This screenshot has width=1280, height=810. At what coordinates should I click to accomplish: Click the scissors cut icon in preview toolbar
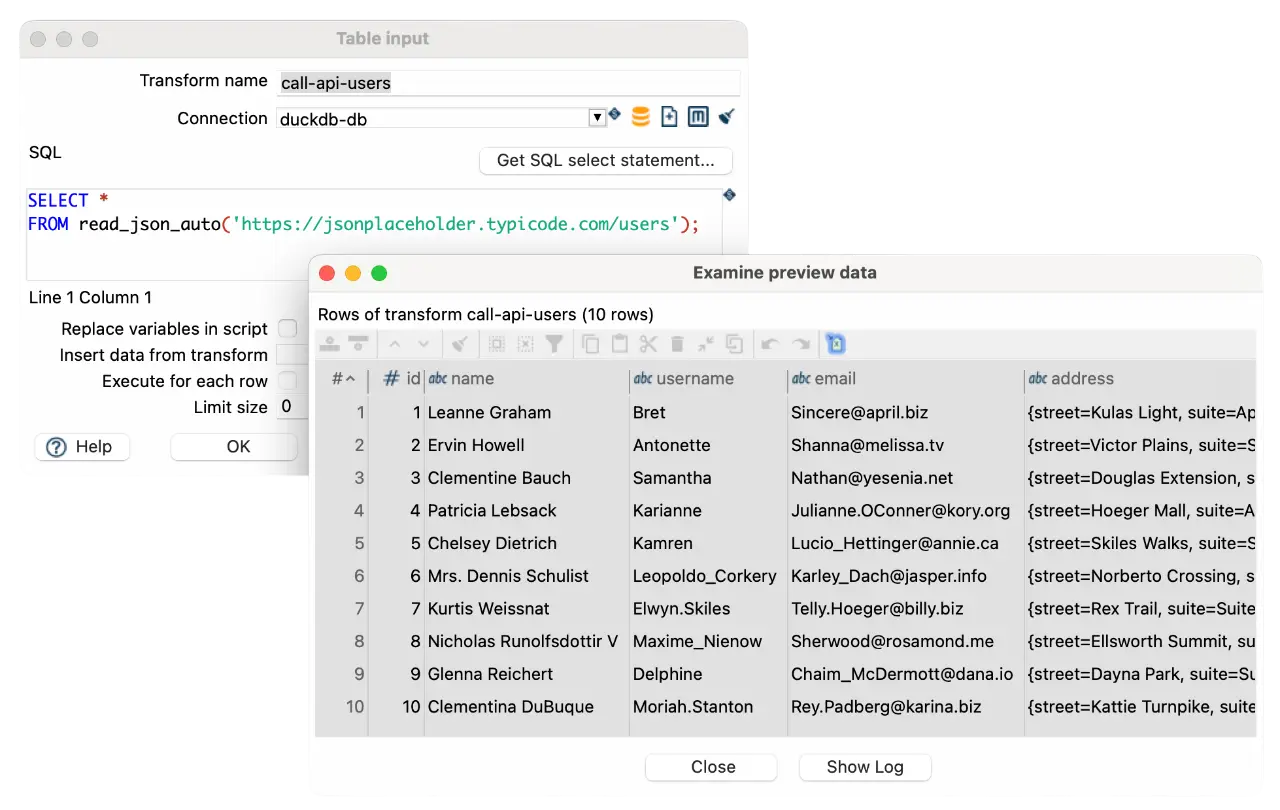tap(648, 344)
